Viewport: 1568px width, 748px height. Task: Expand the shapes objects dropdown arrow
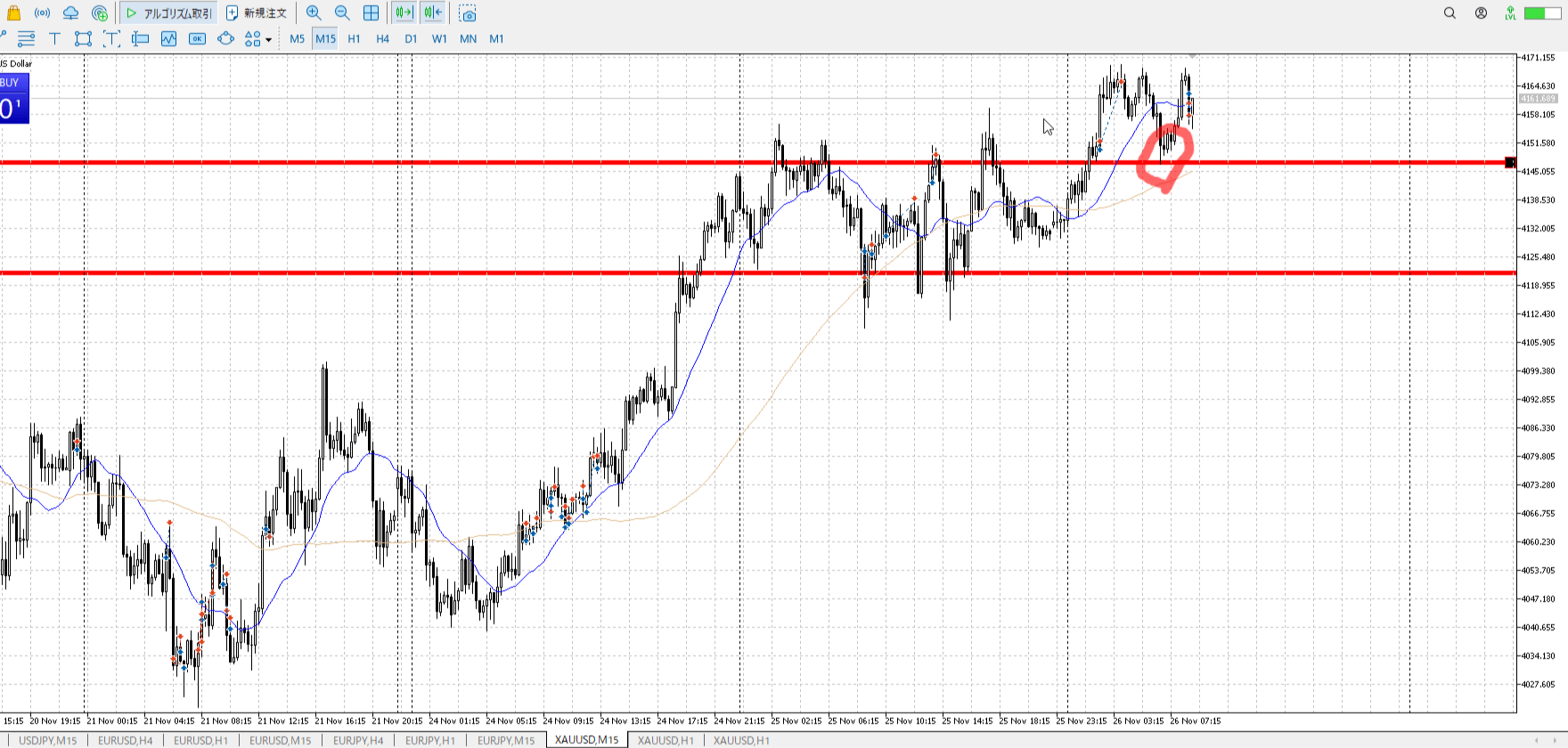(268, 39)
